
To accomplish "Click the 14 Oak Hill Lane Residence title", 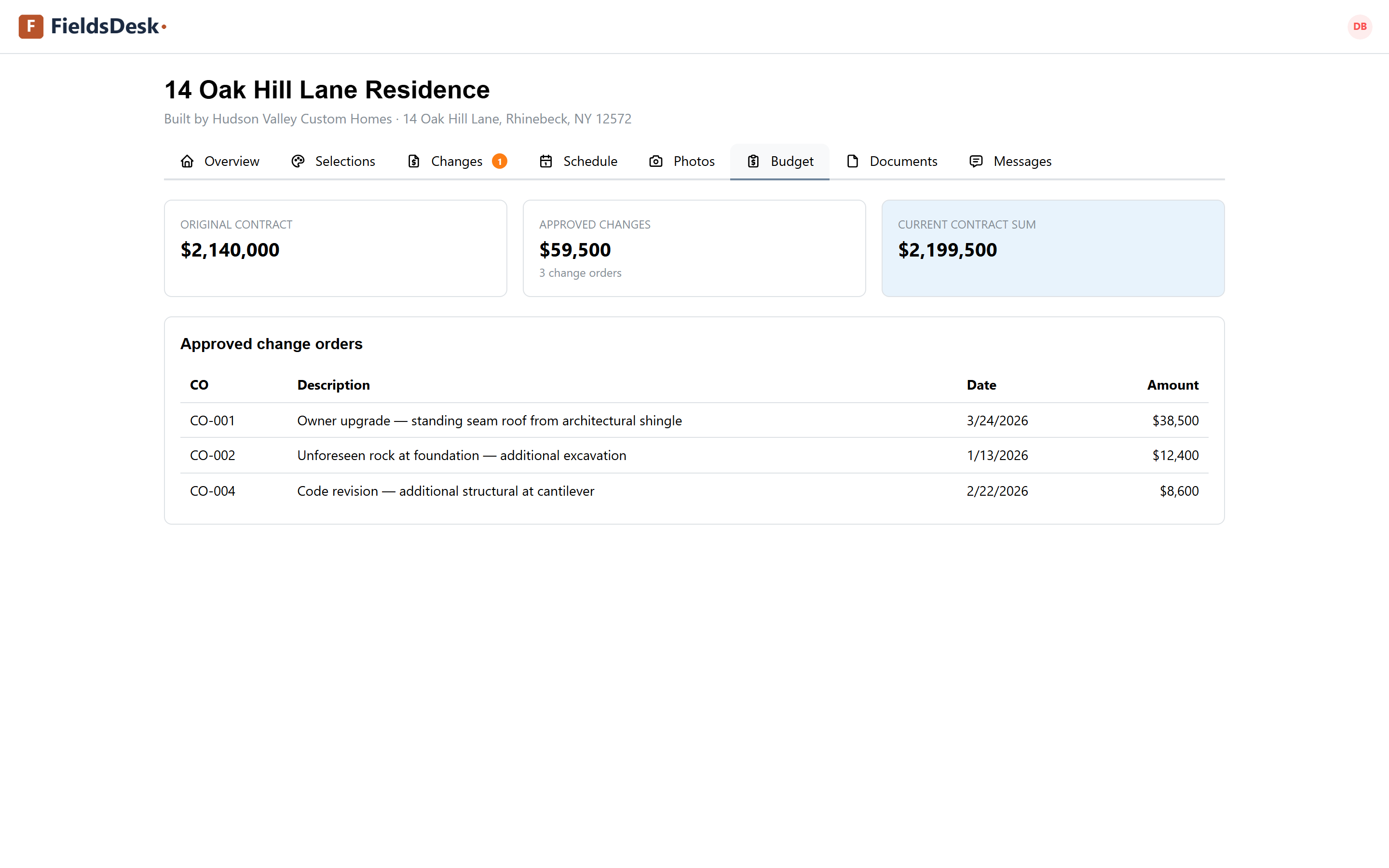I will [327, 90].
